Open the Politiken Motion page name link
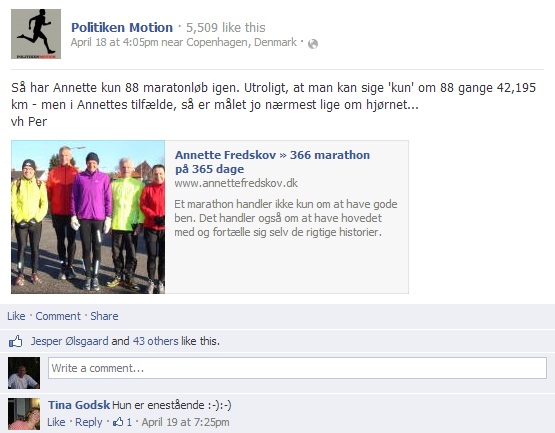Screen dimensions: 555x433 (122, 27)
